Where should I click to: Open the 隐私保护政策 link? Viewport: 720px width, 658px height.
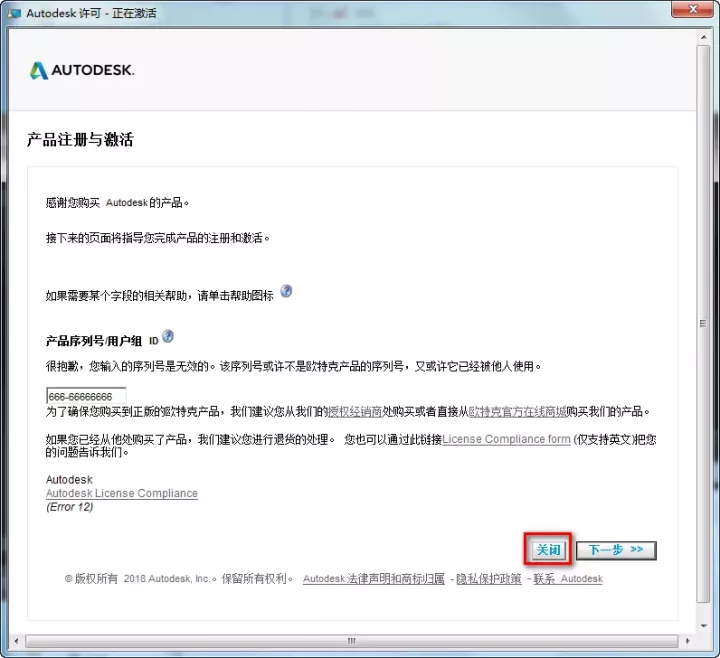tap(489, 579)
